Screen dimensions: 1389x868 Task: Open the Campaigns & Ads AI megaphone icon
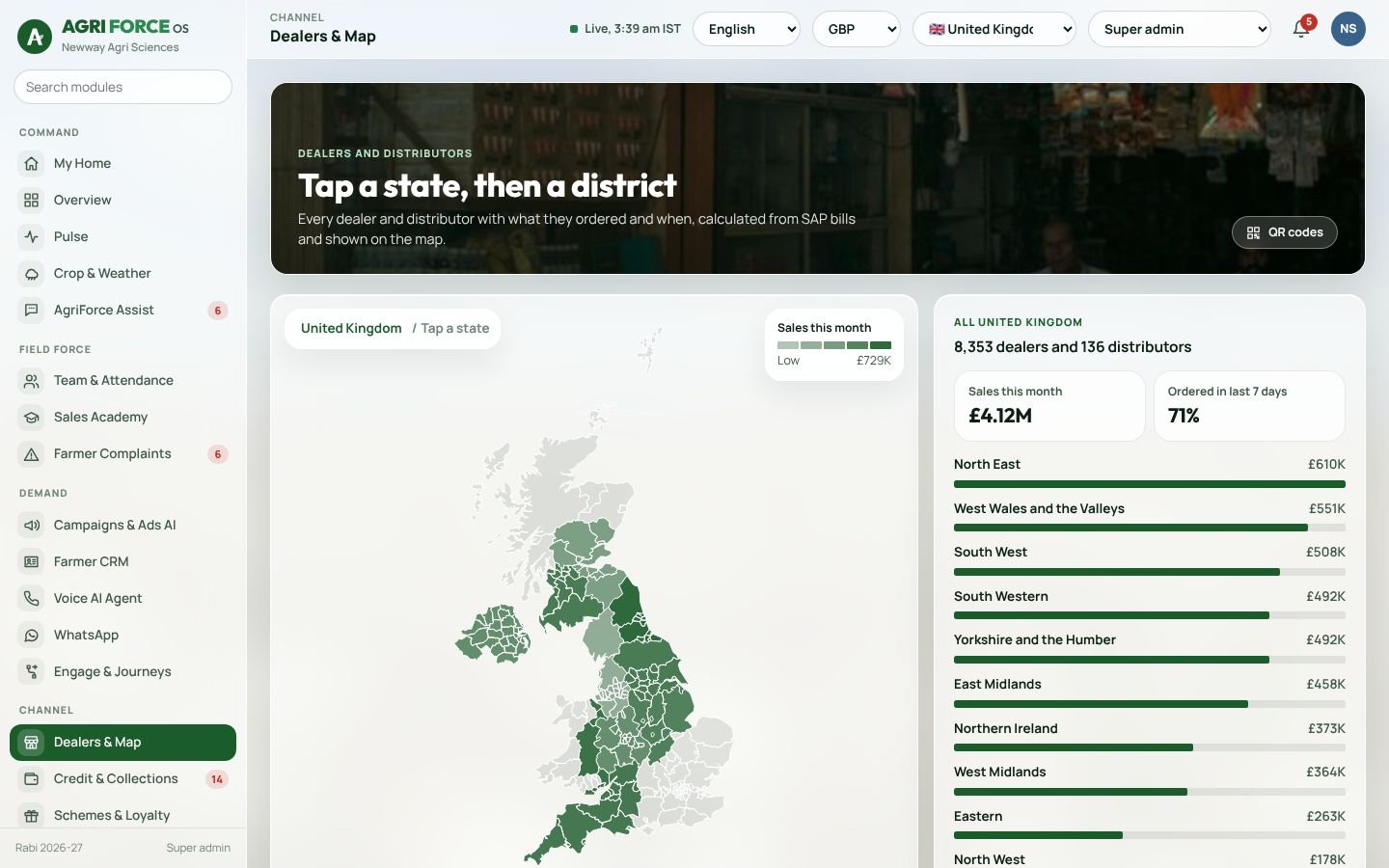[32, 525]
